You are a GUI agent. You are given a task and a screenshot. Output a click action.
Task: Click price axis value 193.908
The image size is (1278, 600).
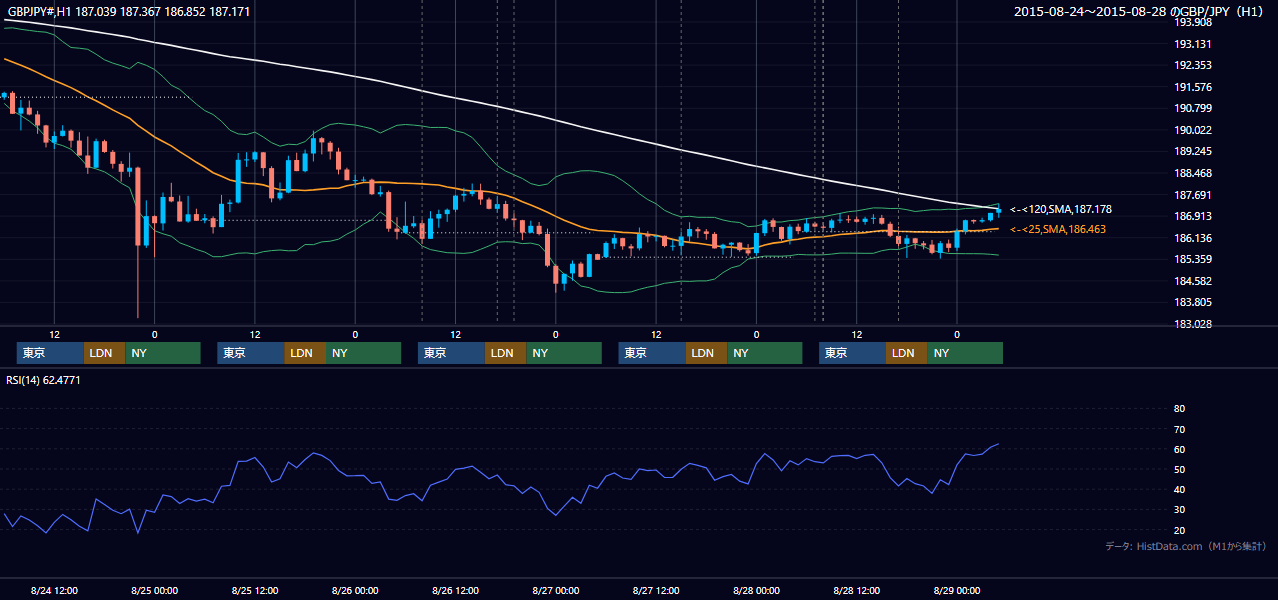click(1193, 22)
